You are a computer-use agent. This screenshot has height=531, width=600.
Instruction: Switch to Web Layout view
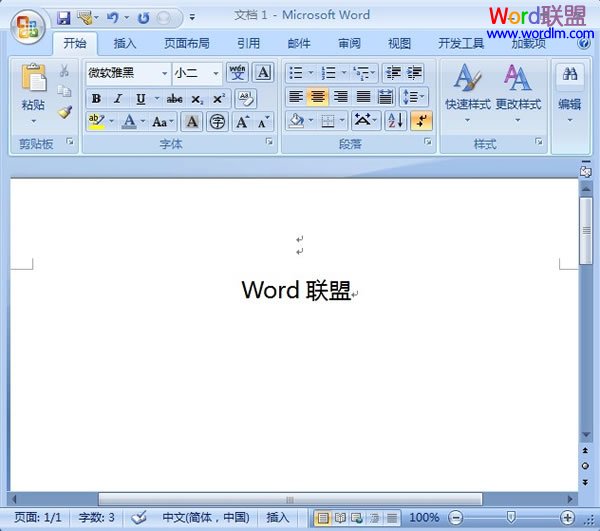[x=357, y=518]
